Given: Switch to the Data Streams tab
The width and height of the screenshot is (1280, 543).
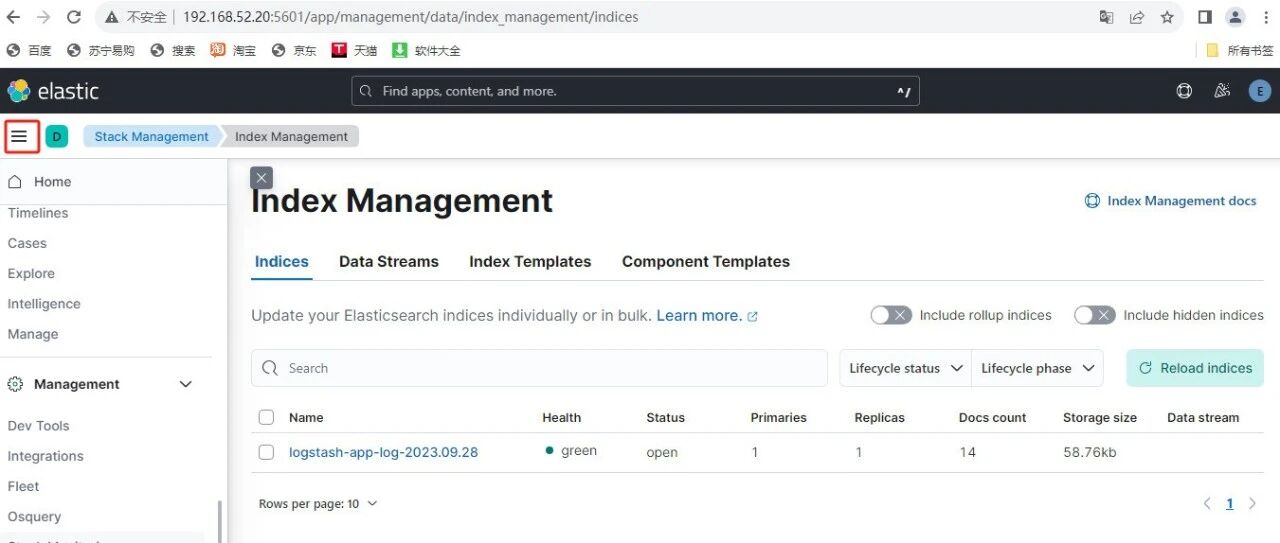Looking at the screenshot, I should point(389,261).
